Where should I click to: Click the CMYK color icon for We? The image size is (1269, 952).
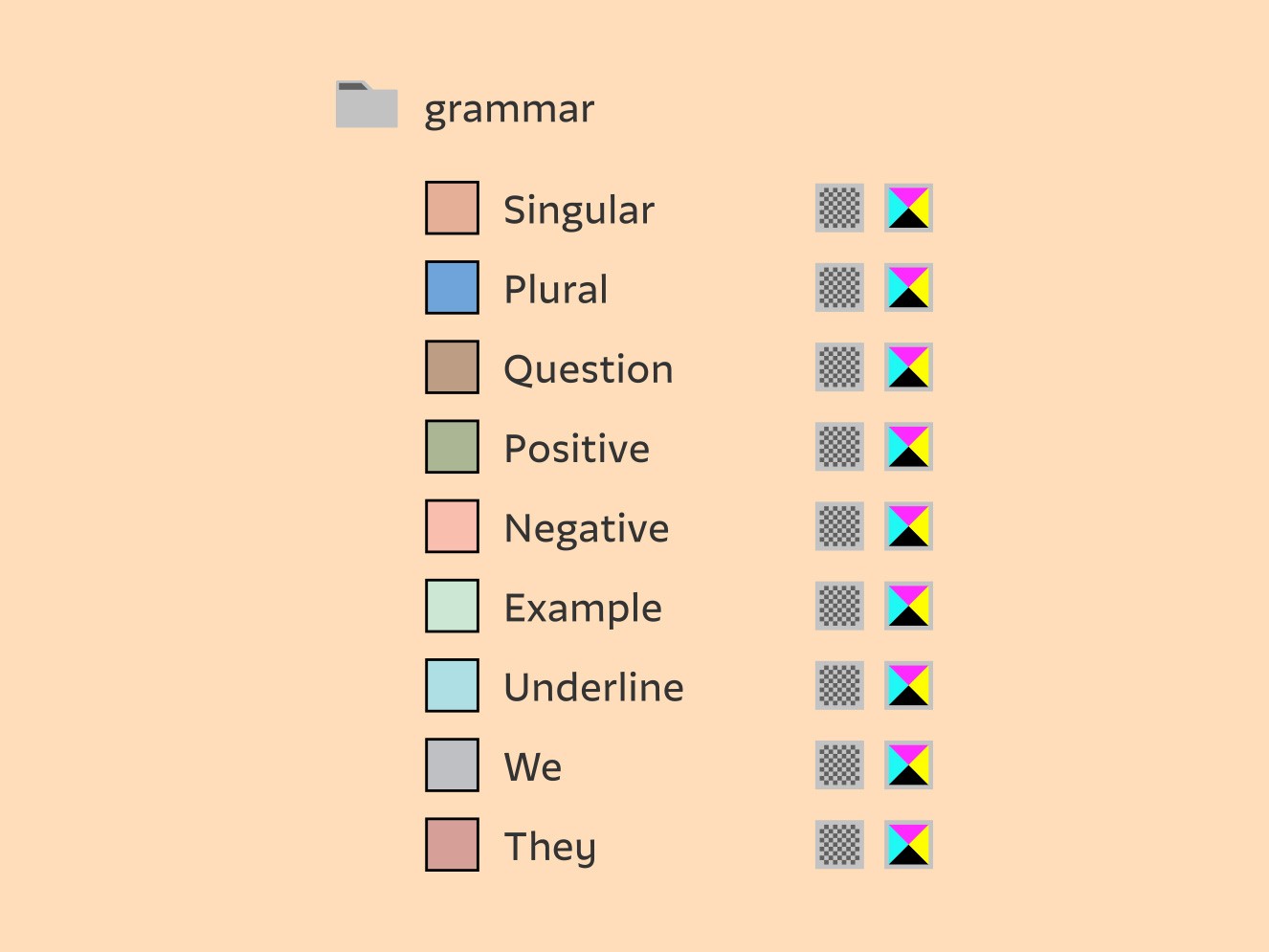pyautogui.click(x=908, y=764)
